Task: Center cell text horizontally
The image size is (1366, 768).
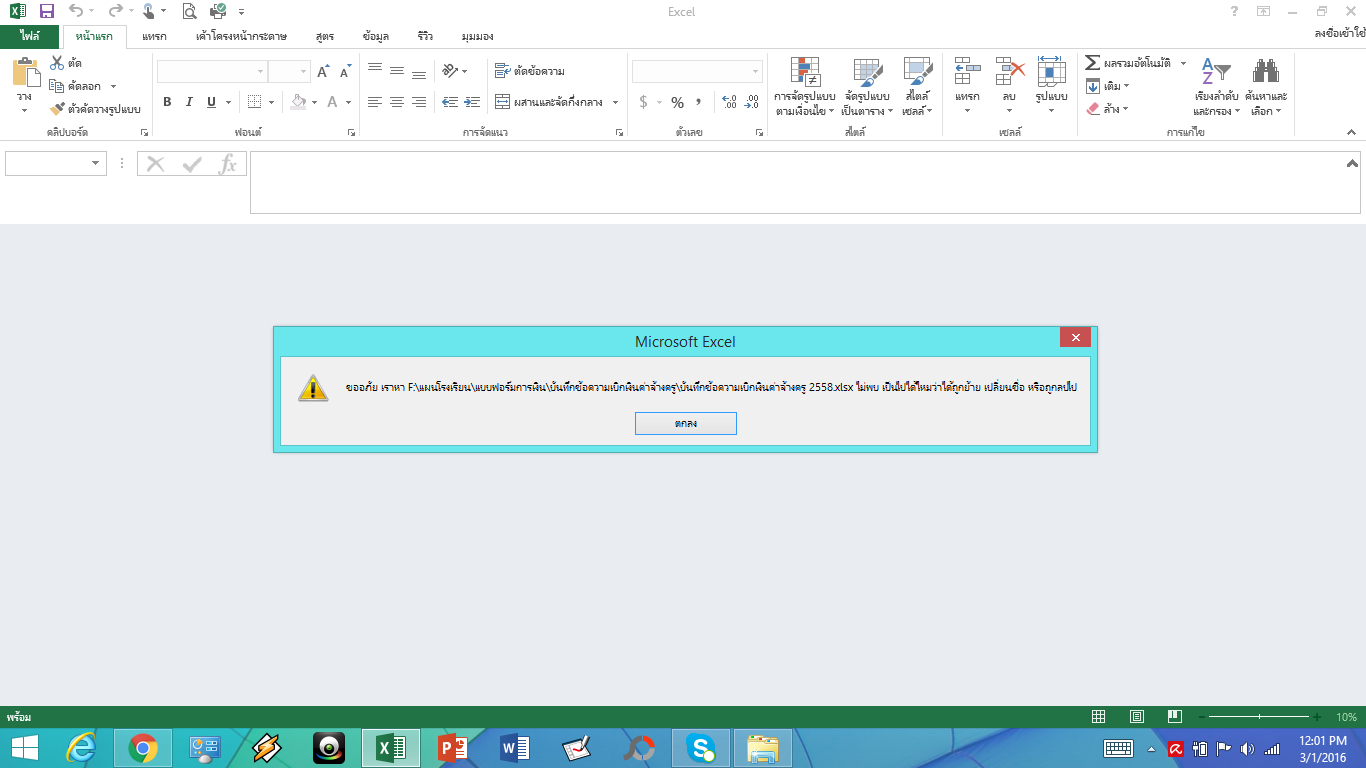Action: click(x=397, y=102)
